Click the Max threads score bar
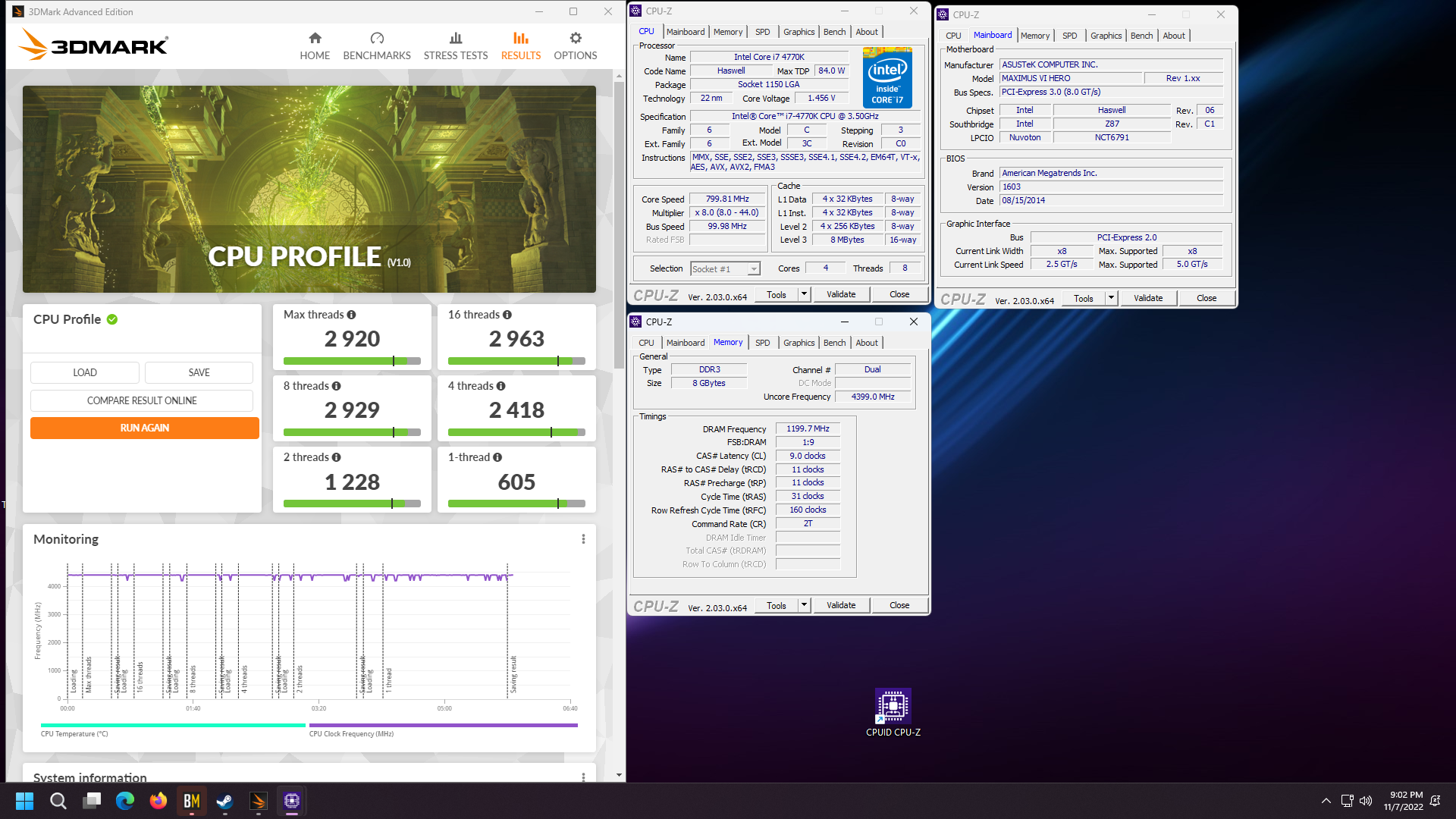Image resolution: width=1456 pixels, height=819 pixels. pos(352,361)
